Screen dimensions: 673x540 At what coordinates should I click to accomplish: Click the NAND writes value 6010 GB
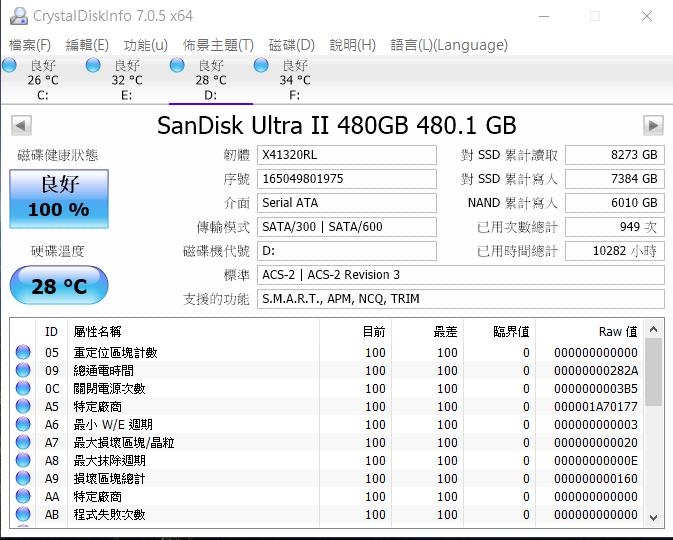pyautogui.click(x=615, y=203)
